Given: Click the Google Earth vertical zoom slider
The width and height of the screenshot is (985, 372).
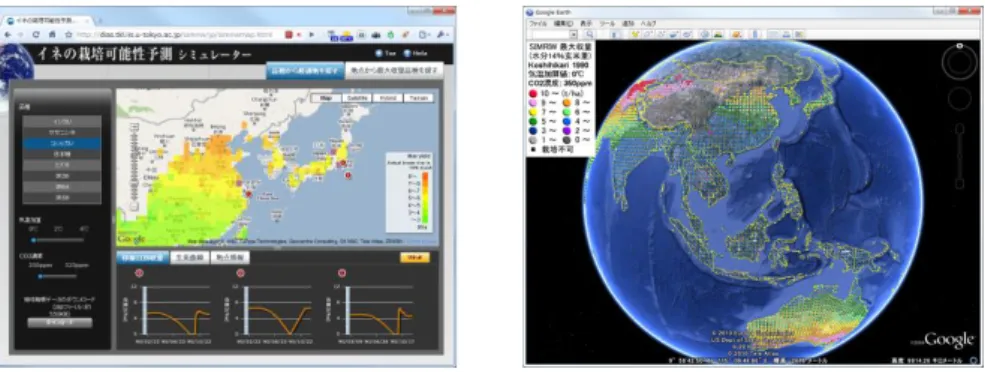Looking at the screenshot, I should (960, 156).
